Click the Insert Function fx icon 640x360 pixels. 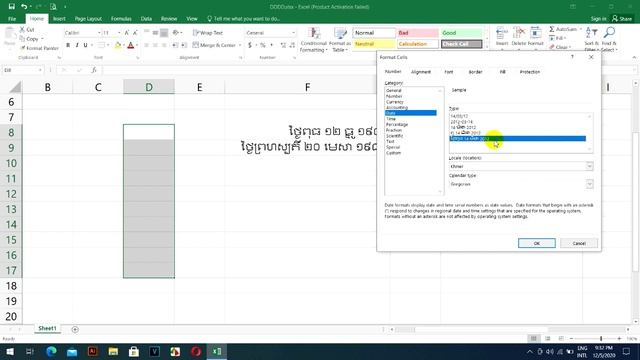pos(93,70)
